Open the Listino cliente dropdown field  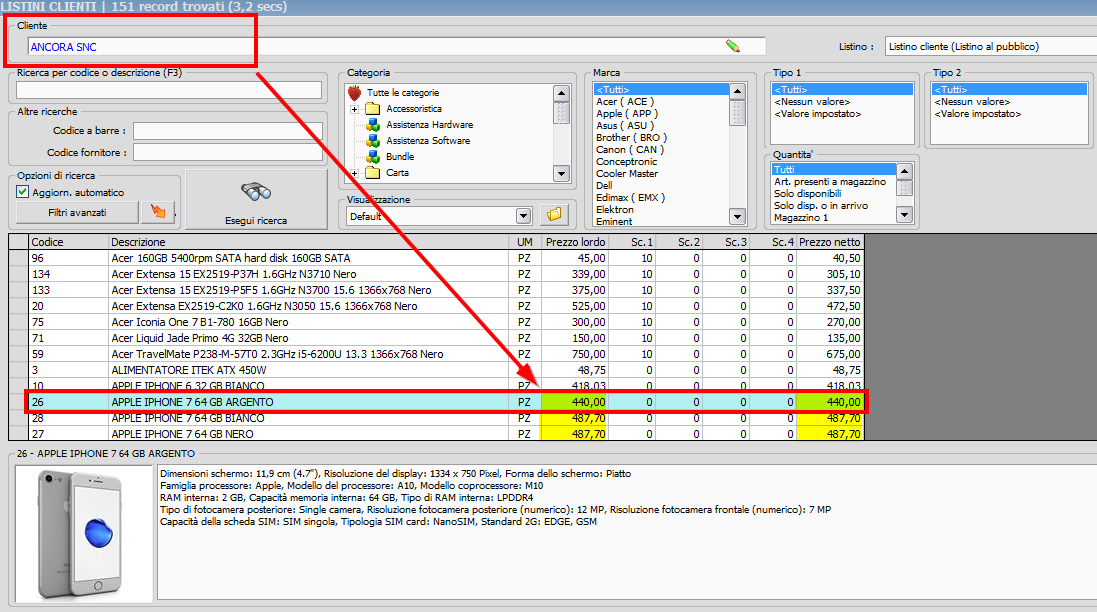[x=991, y=46]
